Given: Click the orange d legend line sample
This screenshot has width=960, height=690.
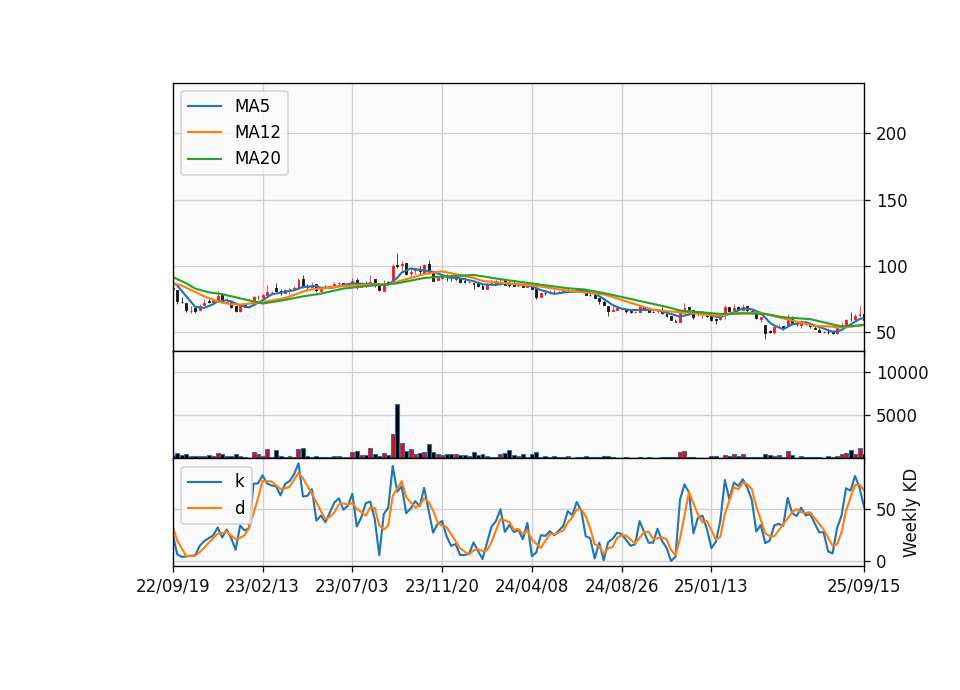Looking at the screenshot, I should click(204, 508).
